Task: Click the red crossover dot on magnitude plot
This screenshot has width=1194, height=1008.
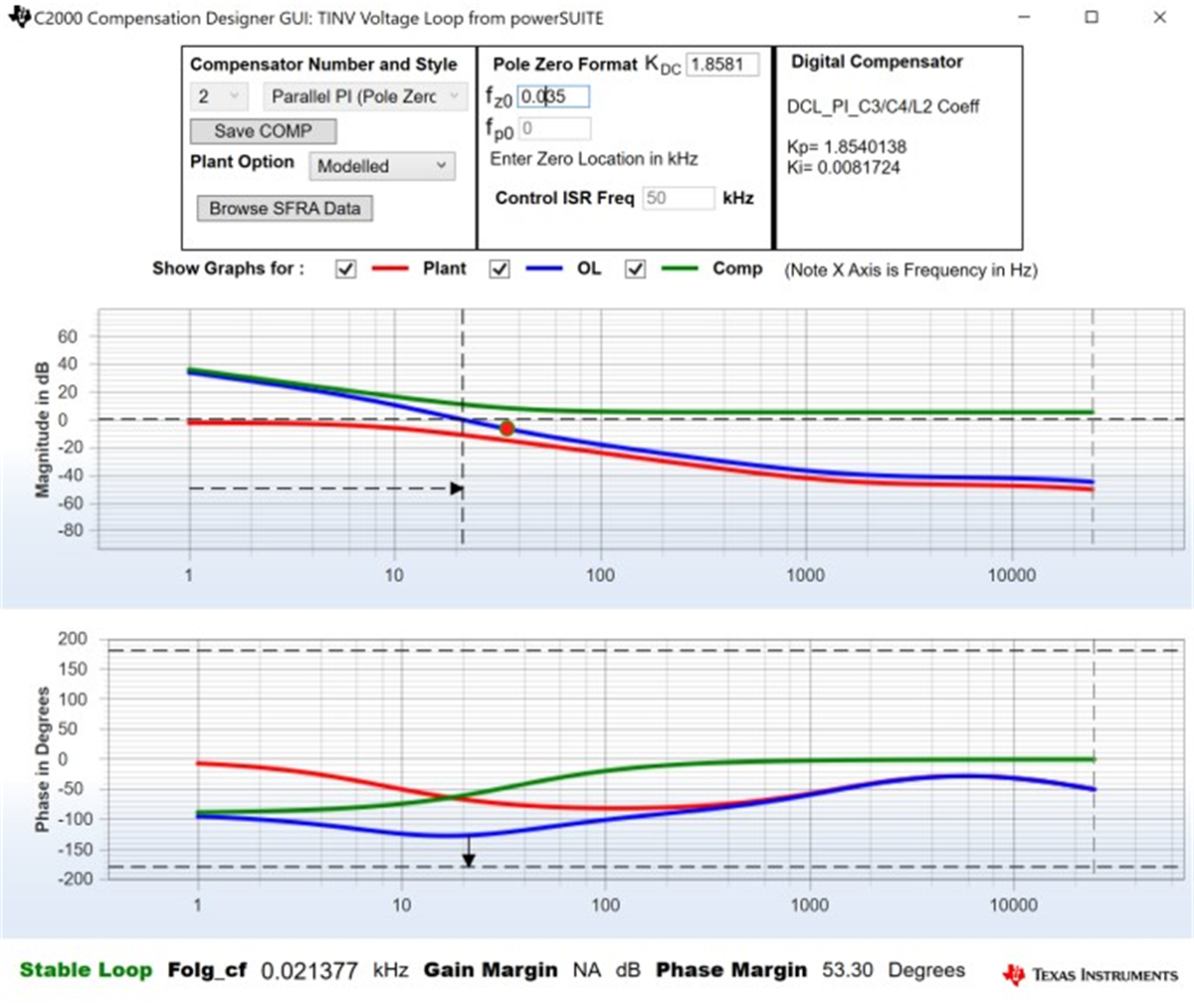Action: click(x=506, y=428)
